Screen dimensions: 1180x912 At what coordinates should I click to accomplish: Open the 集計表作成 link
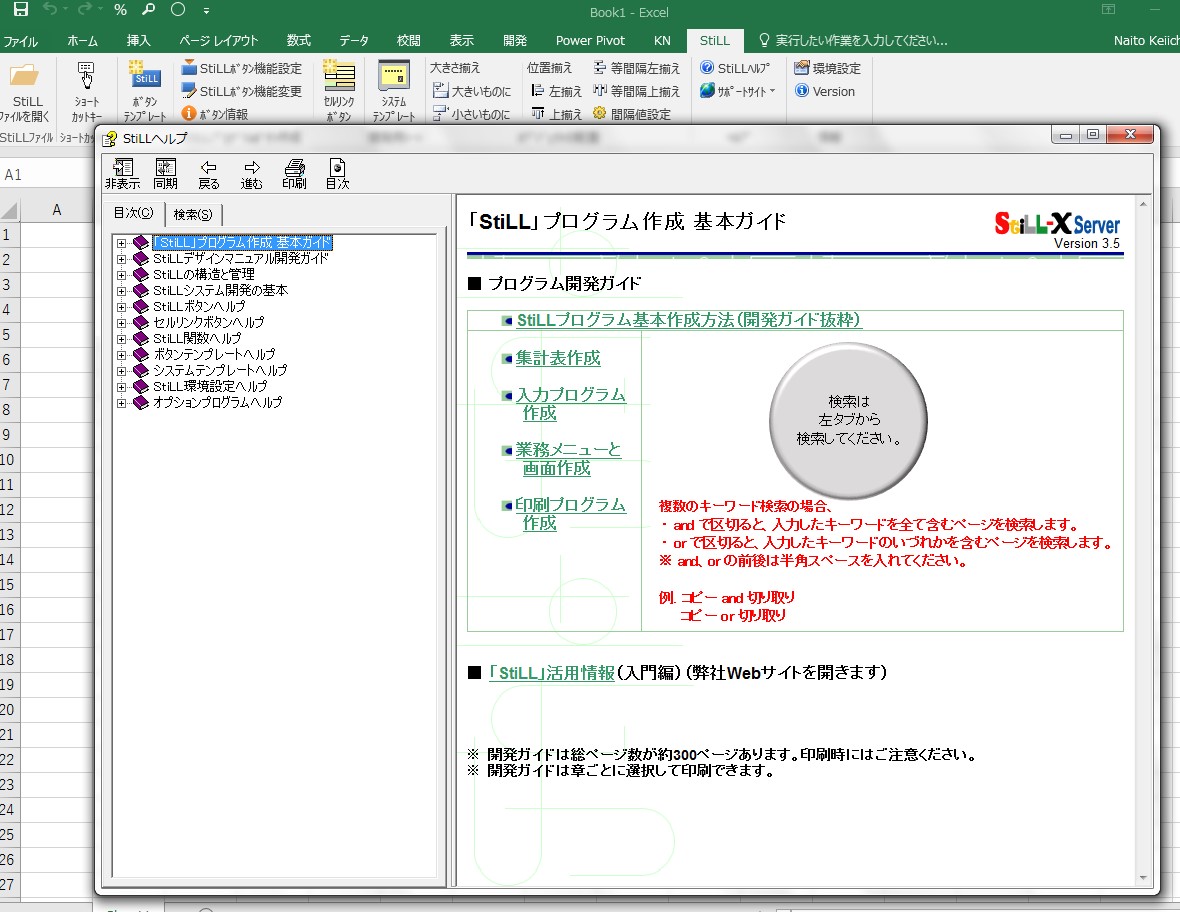pyautogui.click(x=558, y=358)
